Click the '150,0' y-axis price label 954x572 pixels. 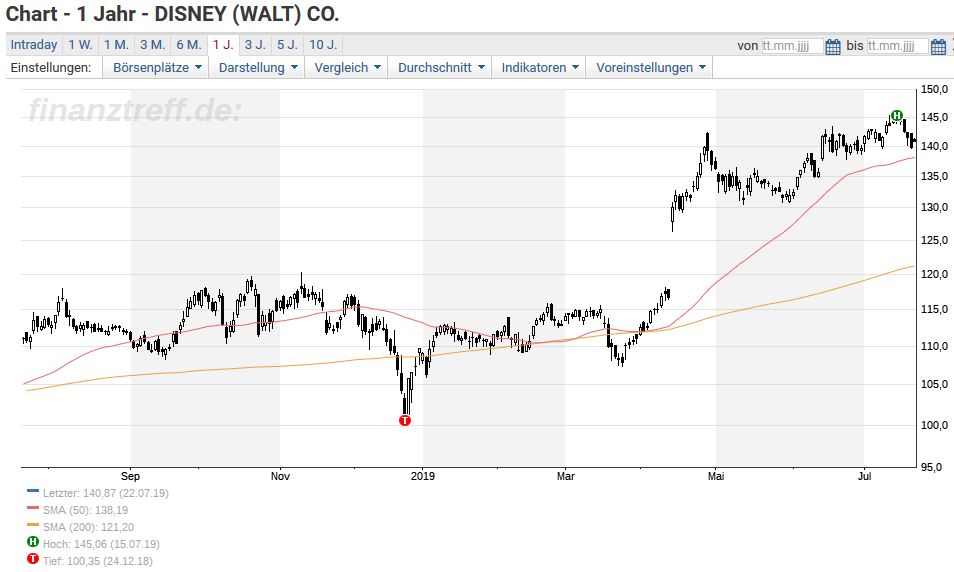(x=934, y=89)
